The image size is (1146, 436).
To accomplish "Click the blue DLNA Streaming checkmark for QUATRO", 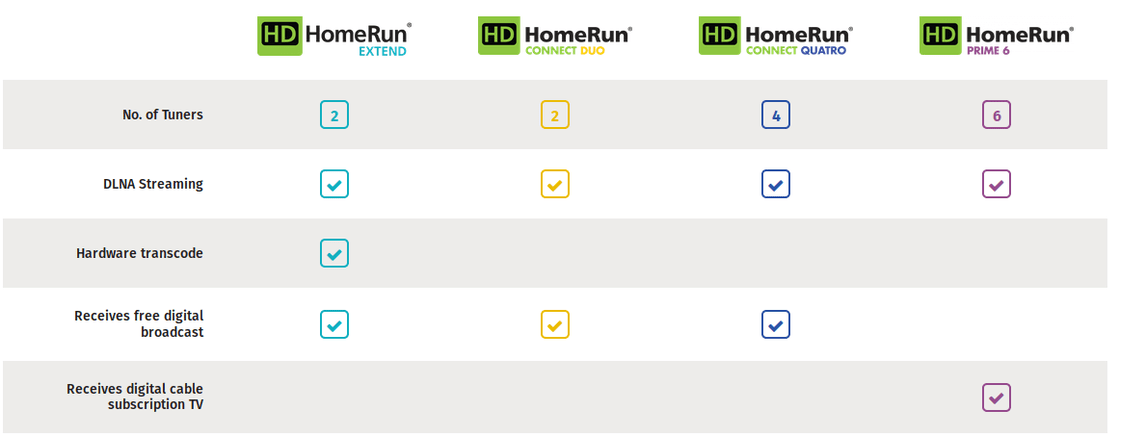I will tap(775, 184).
